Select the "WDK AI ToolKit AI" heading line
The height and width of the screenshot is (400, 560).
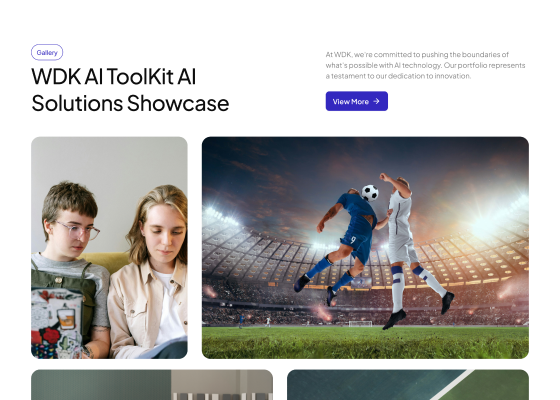pyautogui.click(x=114, y=76)
